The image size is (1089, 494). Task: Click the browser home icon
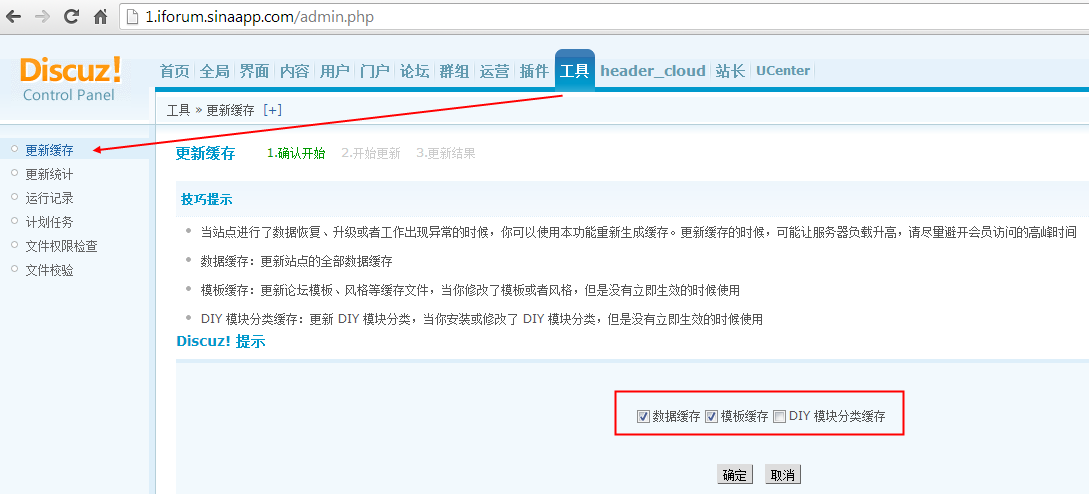[x=101, y=17]
